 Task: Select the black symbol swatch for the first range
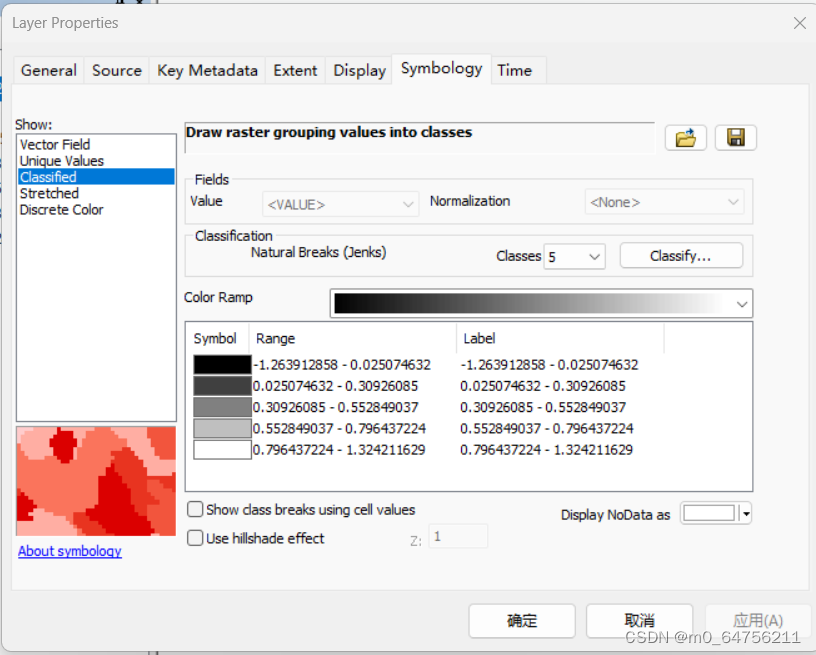pos(220,364)
